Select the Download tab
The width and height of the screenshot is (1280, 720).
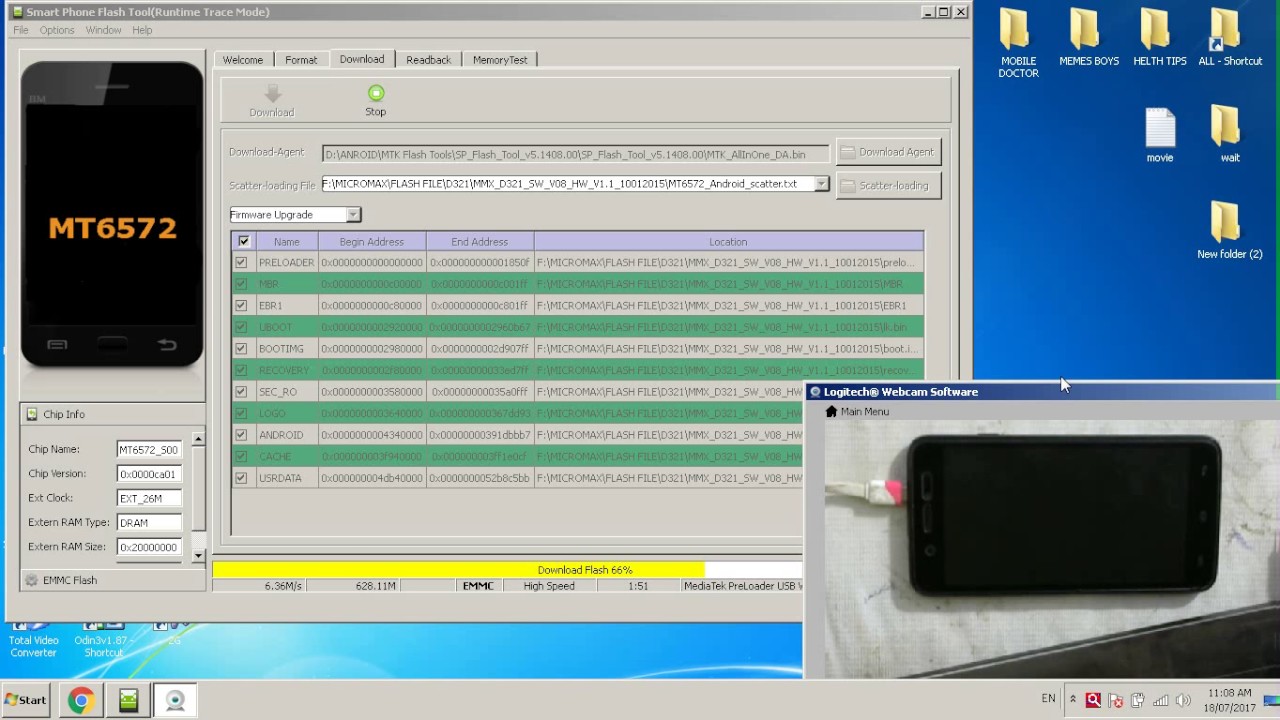362,59
